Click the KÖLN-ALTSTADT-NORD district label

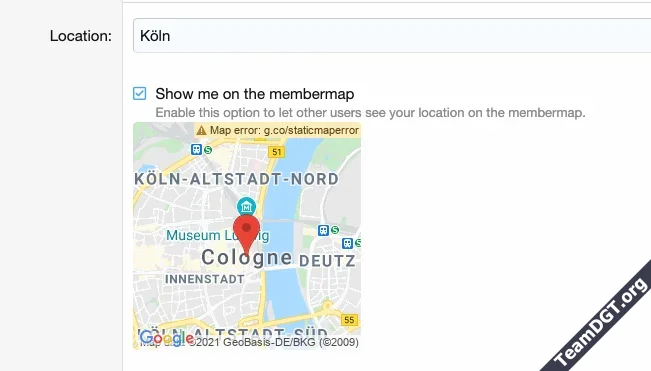click(237, 179)
